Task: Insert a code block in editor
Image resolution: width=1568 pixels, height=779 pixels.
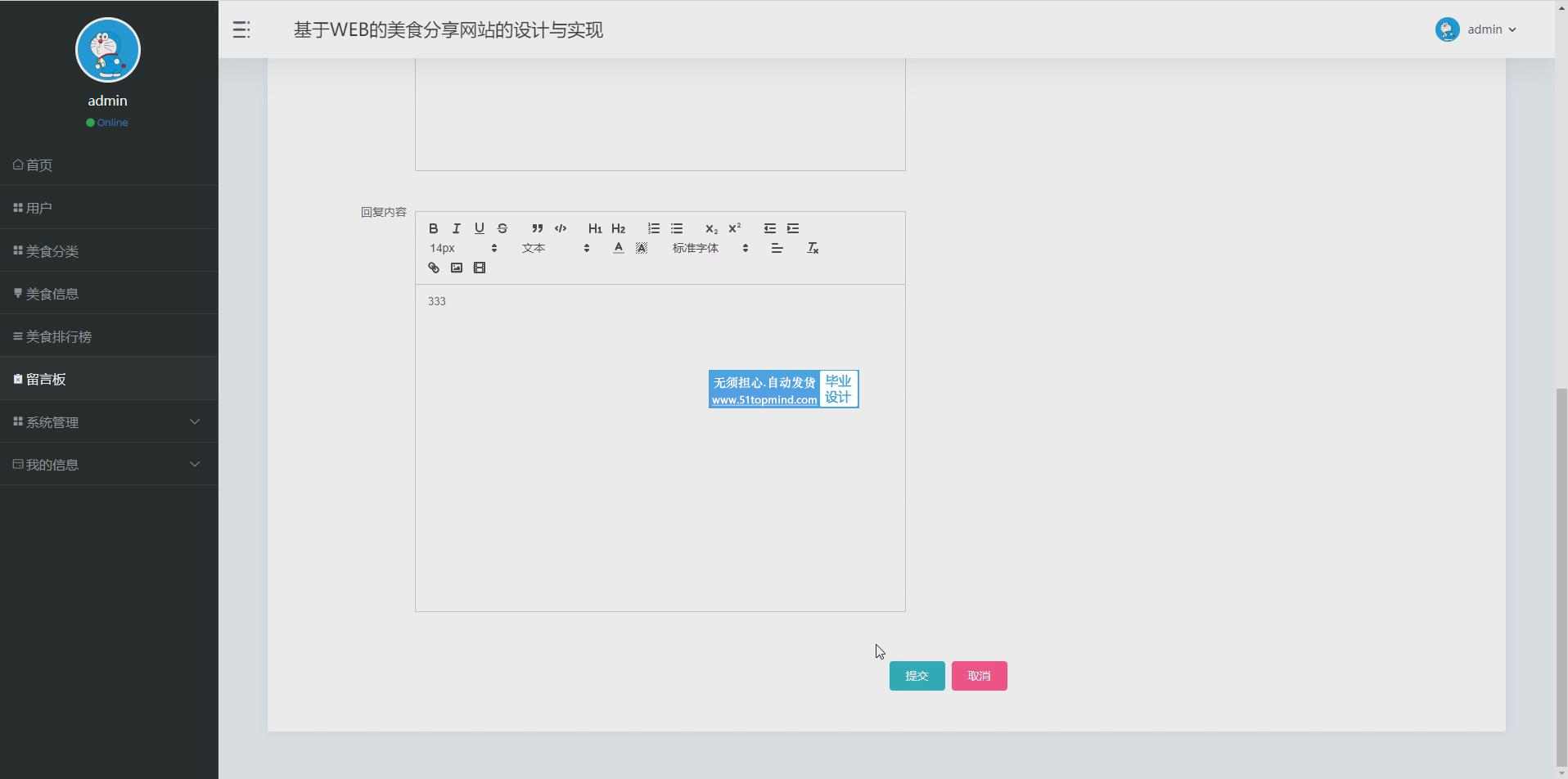Action: tap(561, 228)
